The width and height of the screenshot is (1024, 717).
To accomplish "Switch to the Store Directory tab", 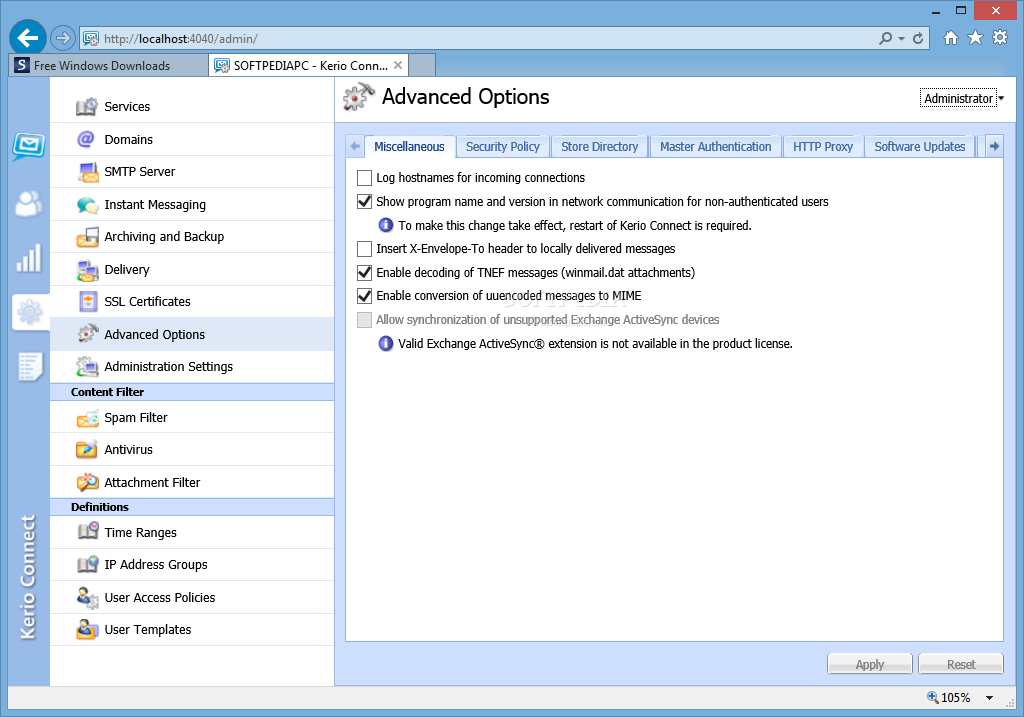I will point(600,146).
